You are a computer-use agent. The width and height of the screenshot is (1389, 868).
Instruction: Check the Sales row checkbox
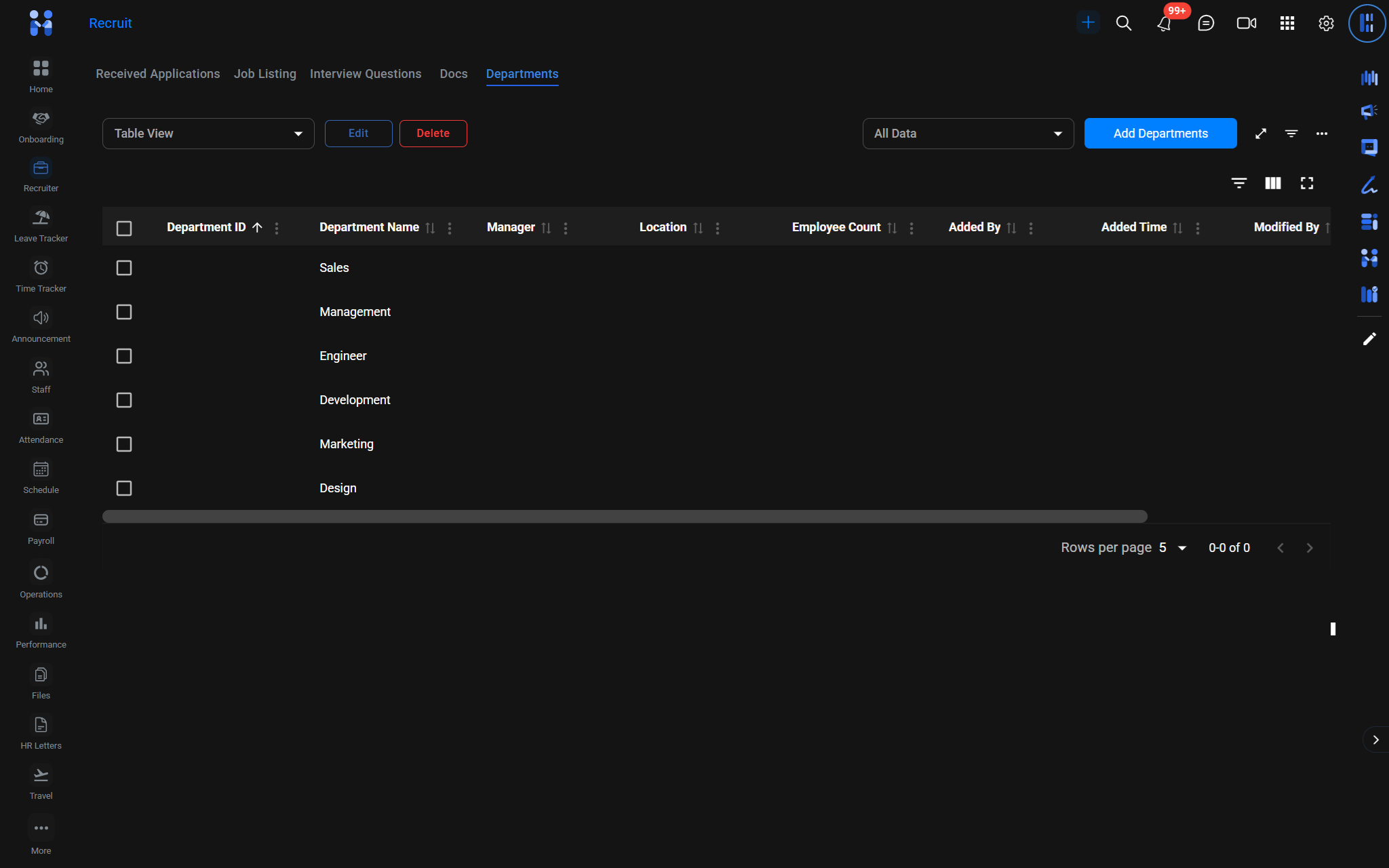(124, 268)
